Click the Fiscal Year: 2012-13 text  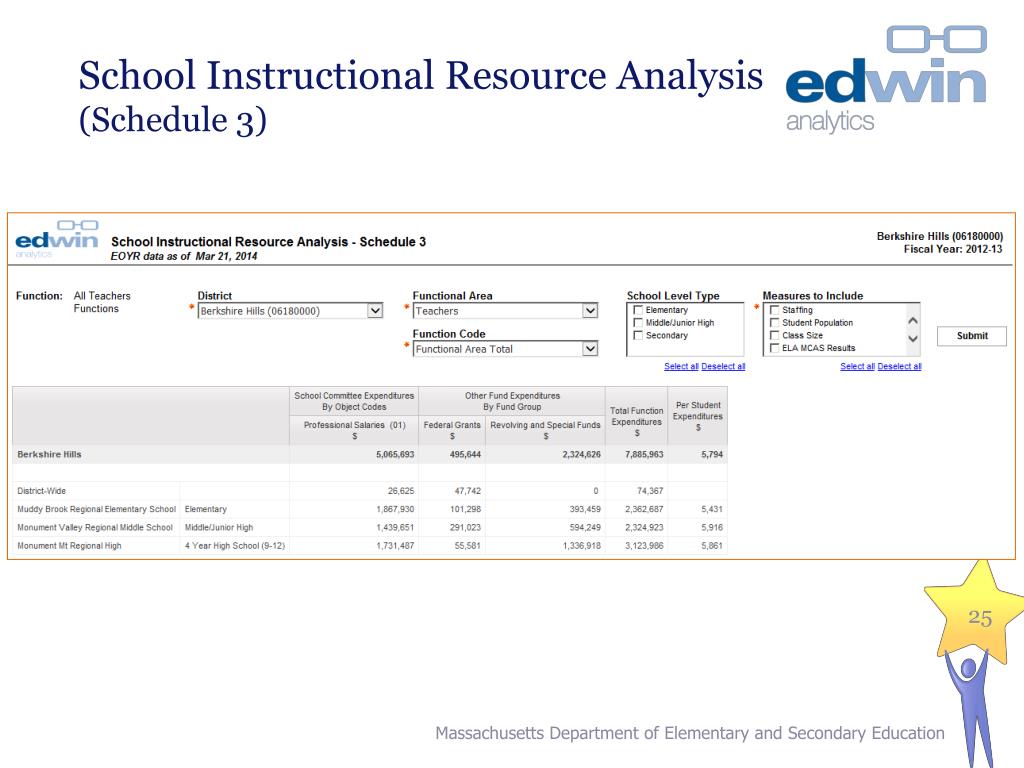coord(953,249)
